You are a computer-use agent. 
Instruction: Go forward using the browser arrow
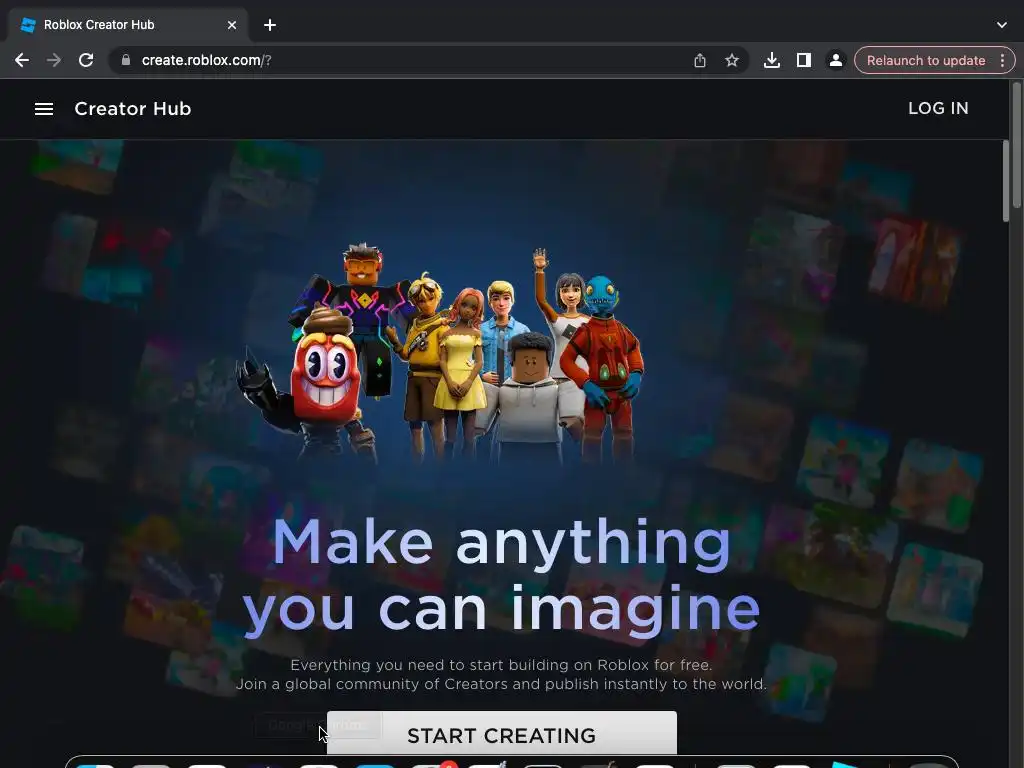click(x=54, y=60)
